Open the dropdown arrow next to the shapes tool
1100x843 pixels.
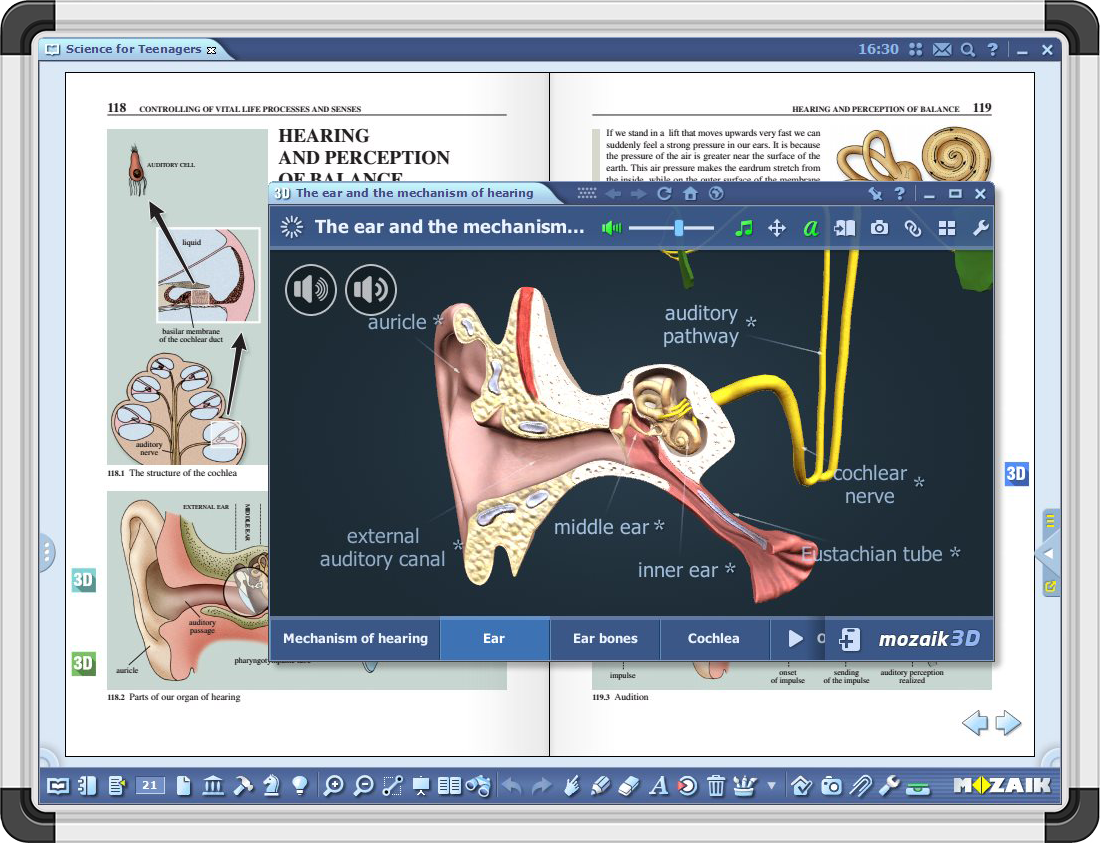pos(770,790)
